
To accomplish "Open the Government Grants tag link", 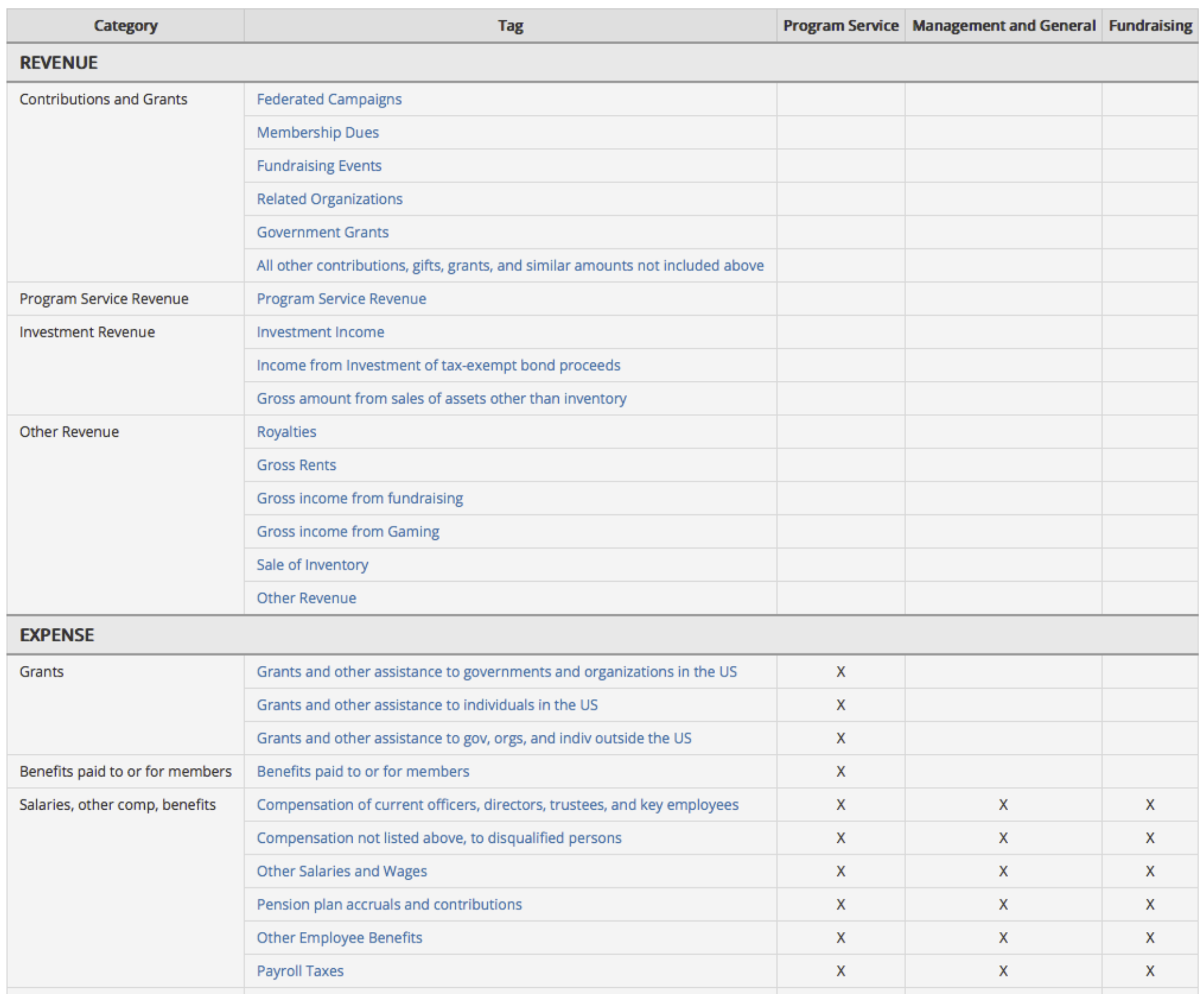I will tap(322, 232).
